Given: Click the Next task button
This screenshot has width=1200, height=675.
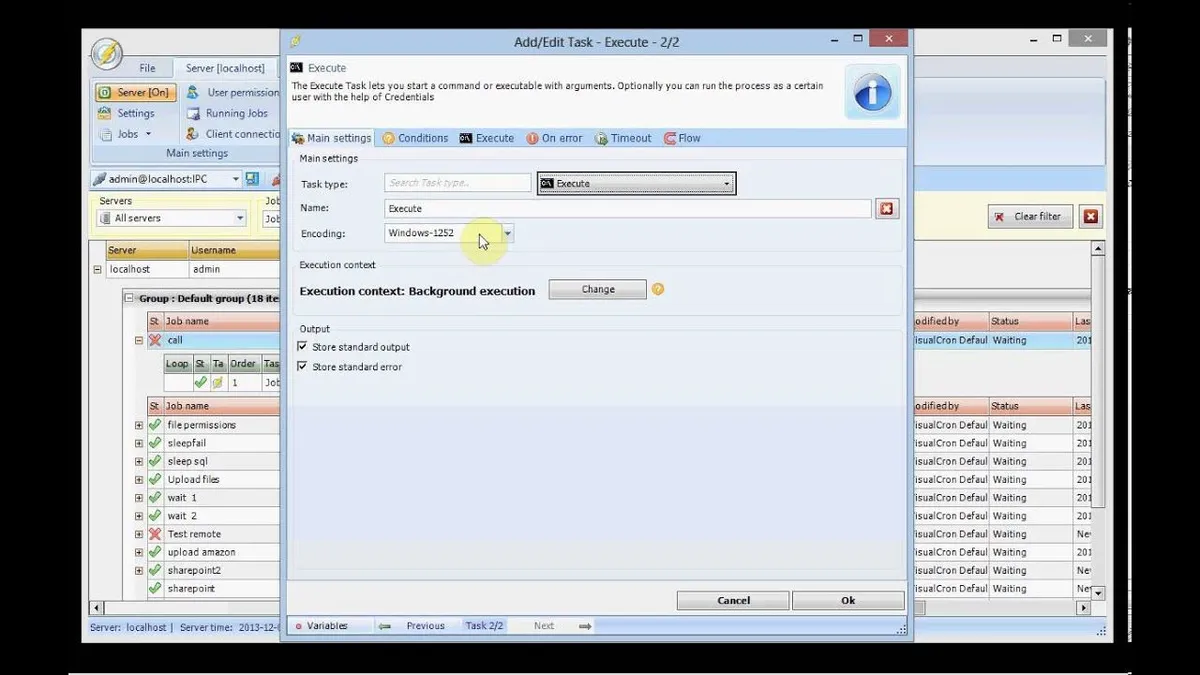Looking at the screenshot, I should [544, 626].
